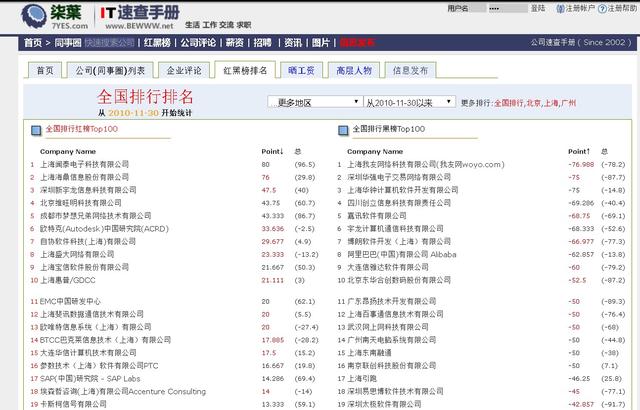Open SAP(中国)研究院 - SAP Labs link
The width and height of the screenshot is (640, 410).
(90, 379)
